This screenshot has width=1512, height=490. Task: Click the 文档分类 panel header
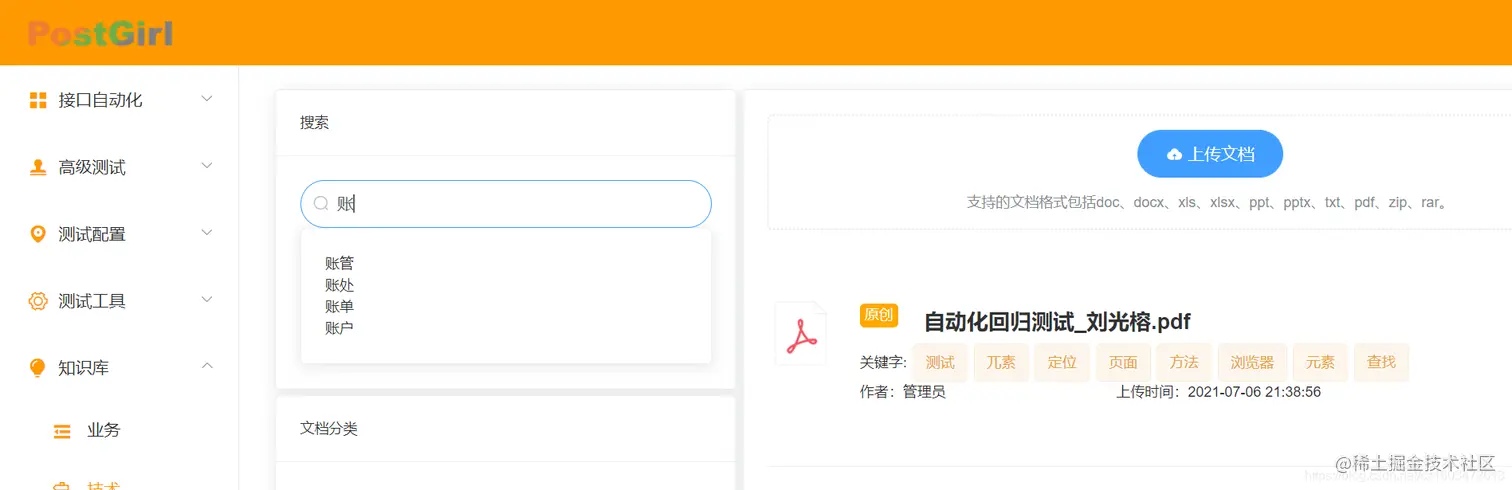tap(506, 428)
